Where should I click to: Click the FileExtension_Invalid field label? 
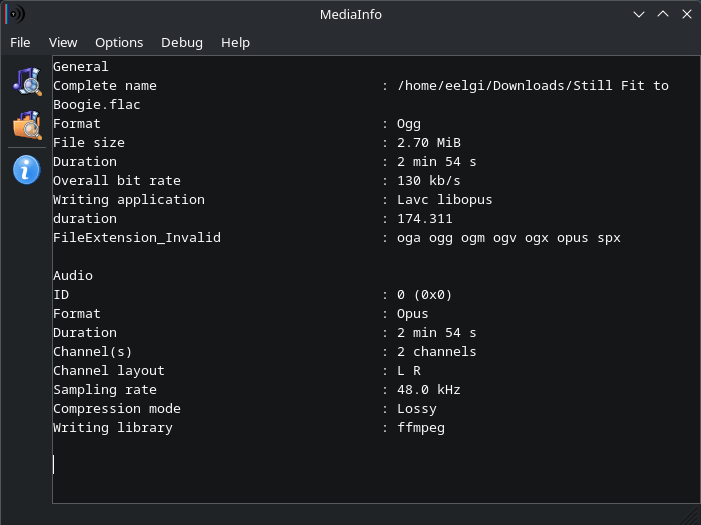(137, 237)
